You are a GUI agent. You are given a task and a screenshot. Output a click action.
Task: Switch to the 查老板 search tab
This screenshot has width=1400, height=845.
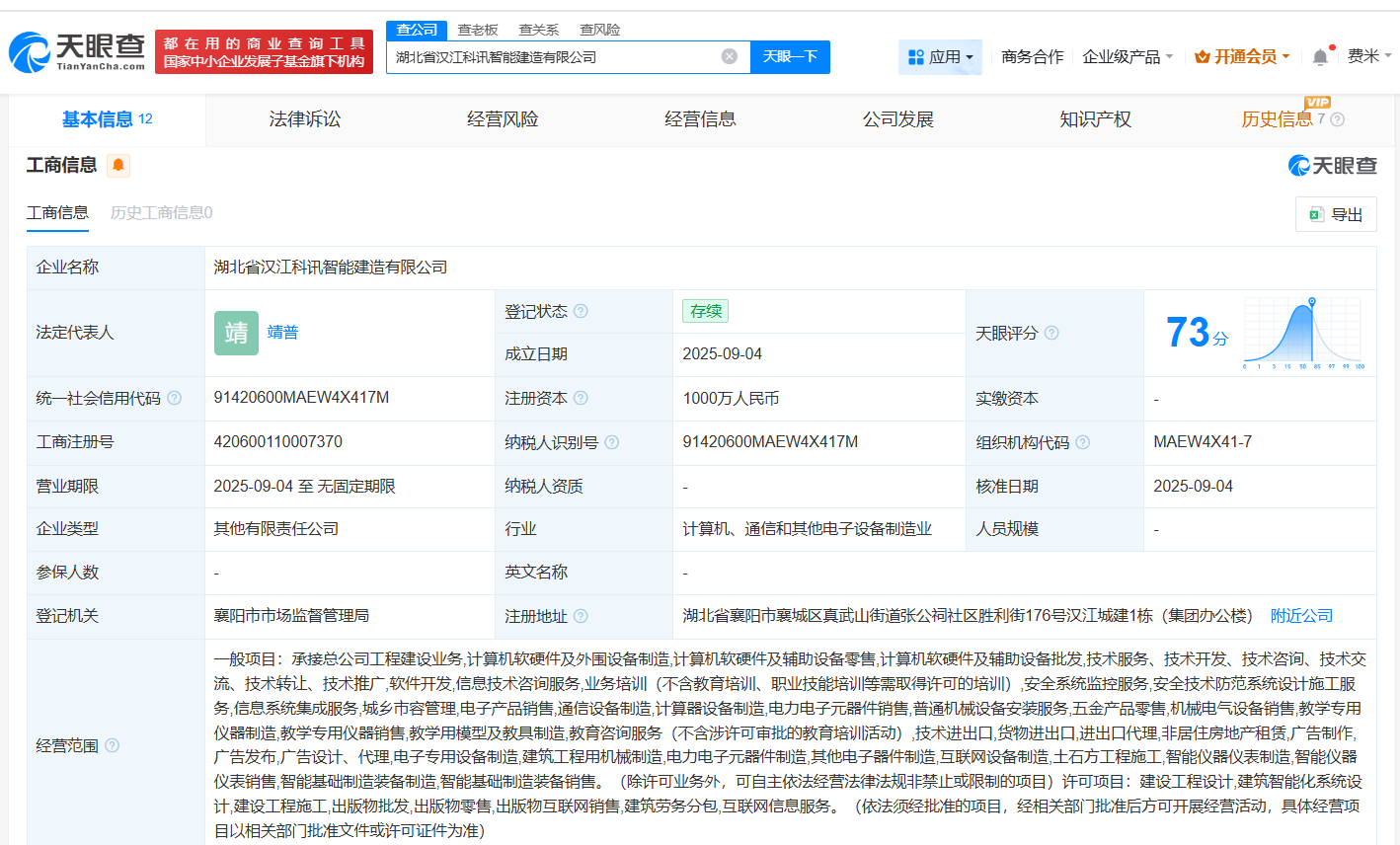(x=477, y=30)
